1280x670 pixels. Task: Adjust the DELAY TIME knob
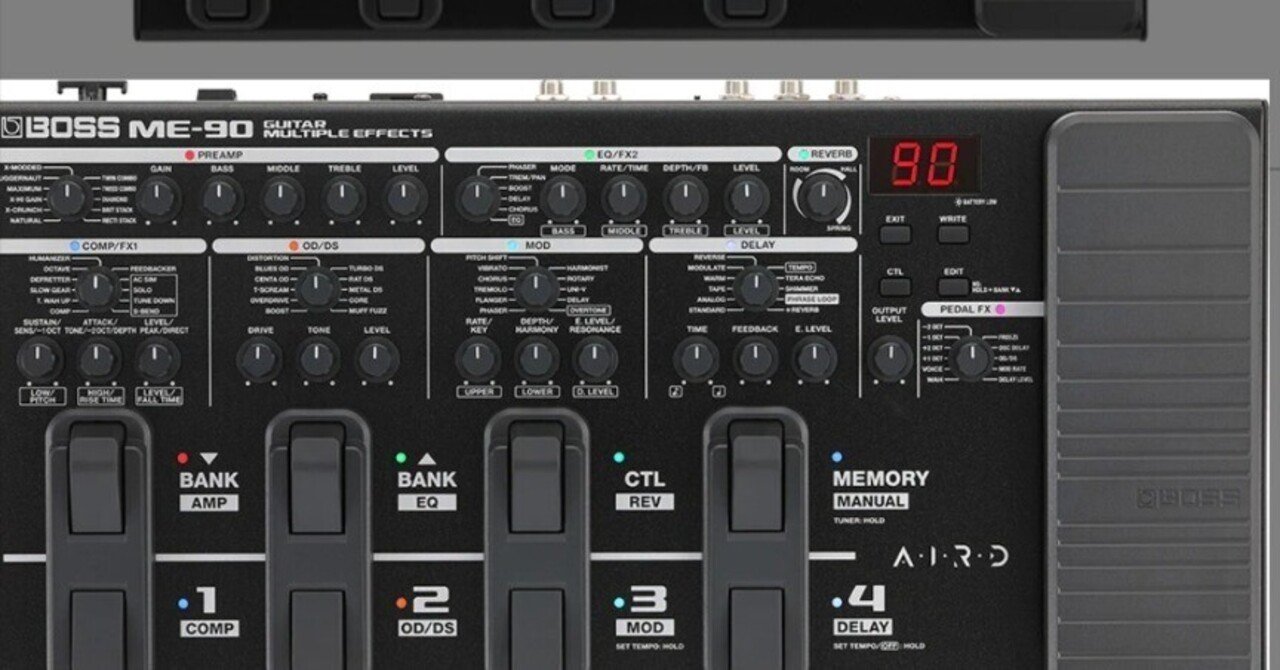click(x=696, y=358)
